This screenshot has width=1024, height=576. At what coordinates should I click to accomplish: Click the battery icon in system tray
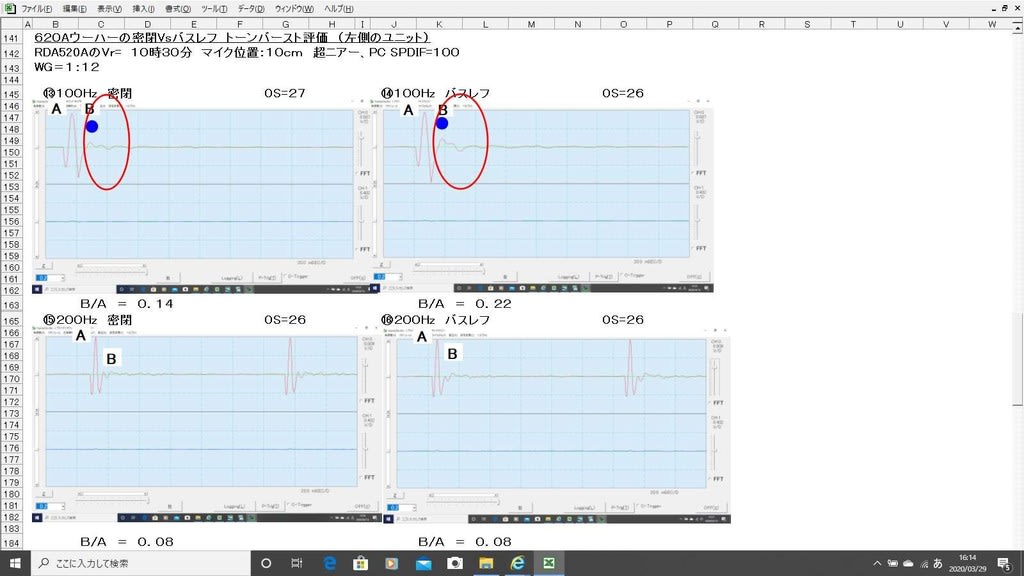pyautogui.click(x=893, y=563)
